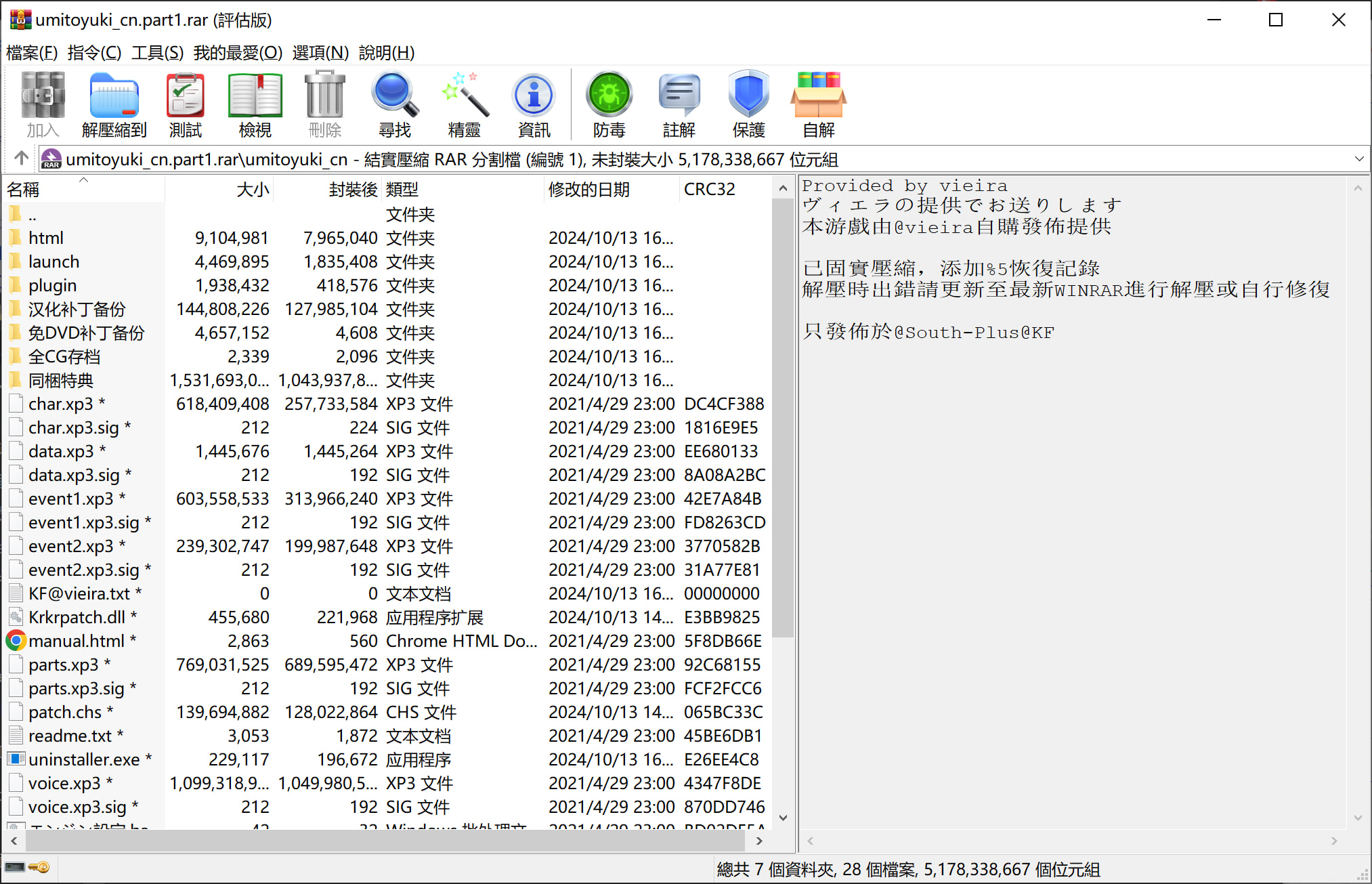Go up one folder level arrow
This screenshot has height=884, width=1372.
coord(21,159)
